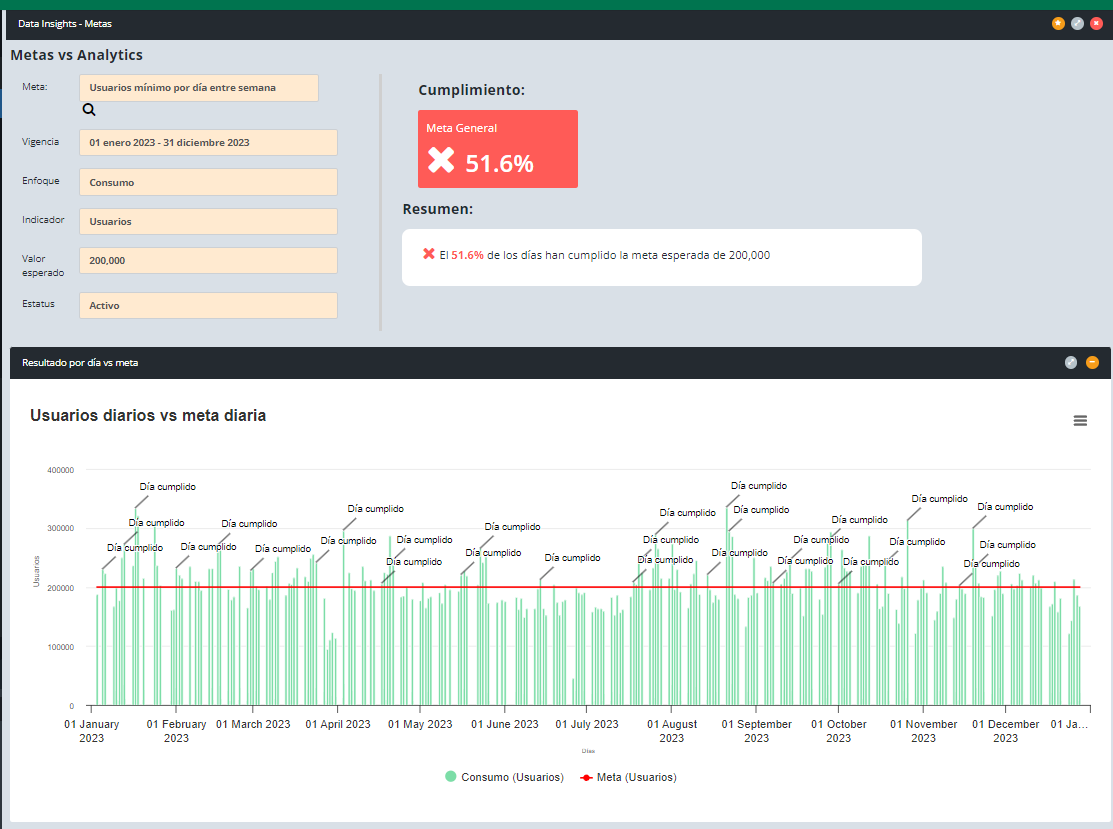Select the Vigencia date range field
This screenshot has width=1113, height=829.
pyautogui.click(x=208, y=143)
